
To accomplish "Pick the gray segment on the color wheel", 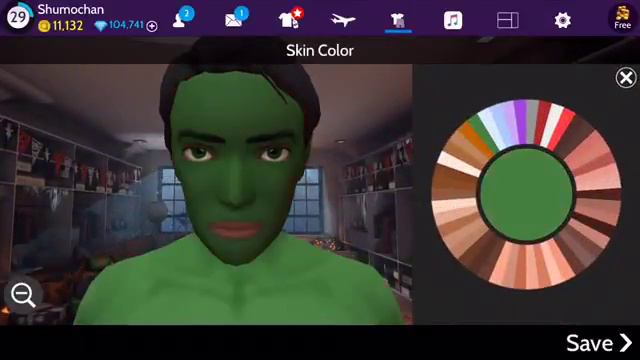I will point(532,122).
